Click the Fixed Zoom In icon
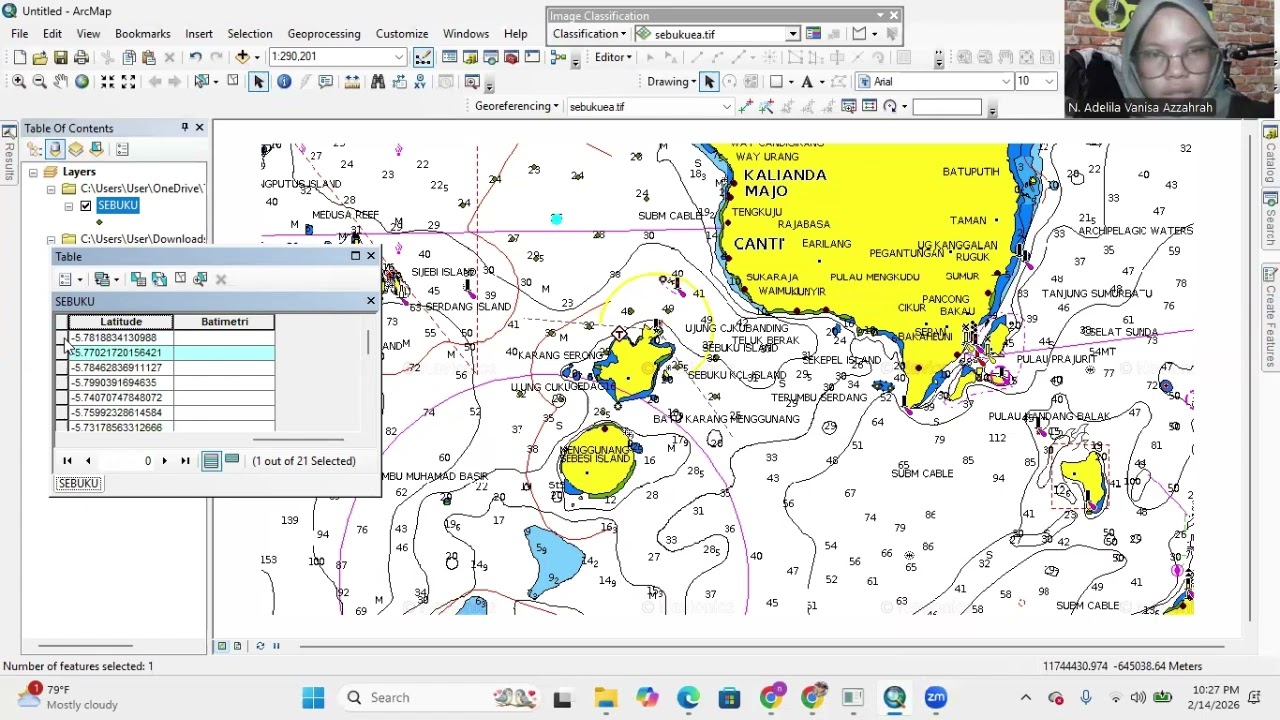This screenshot has height=720, width=1280. point(107,82)
